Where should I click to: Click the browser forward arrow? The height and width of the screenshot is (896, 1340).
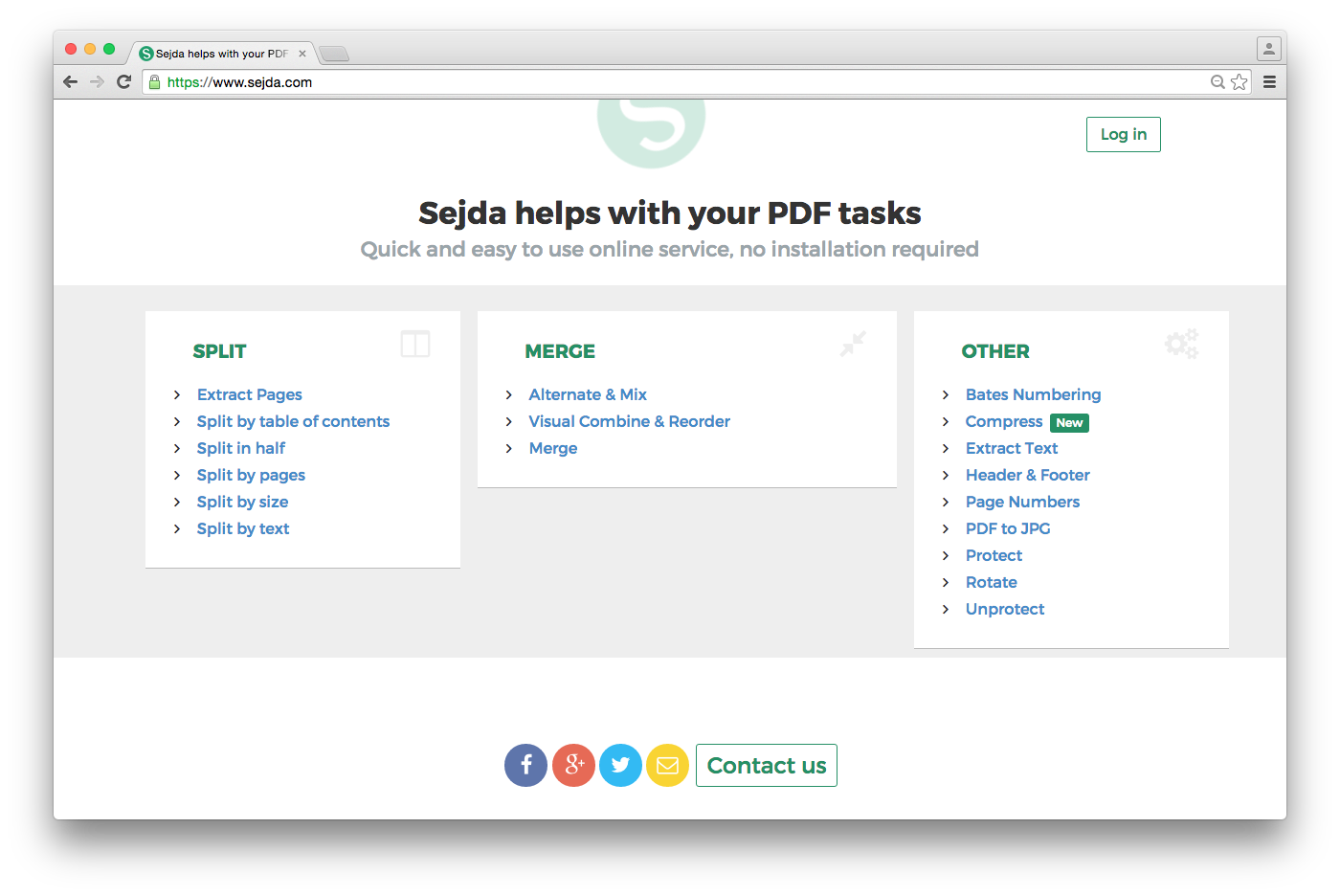click(97, 81)
